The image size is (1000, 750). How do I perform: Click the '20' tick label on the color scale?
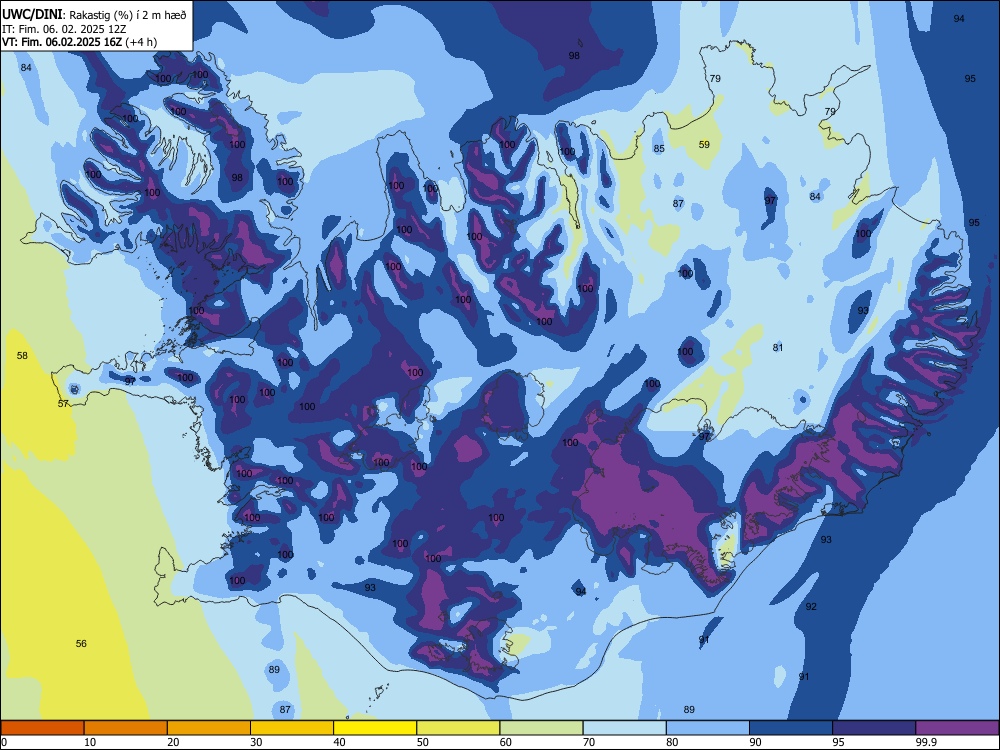click(173, 742)
